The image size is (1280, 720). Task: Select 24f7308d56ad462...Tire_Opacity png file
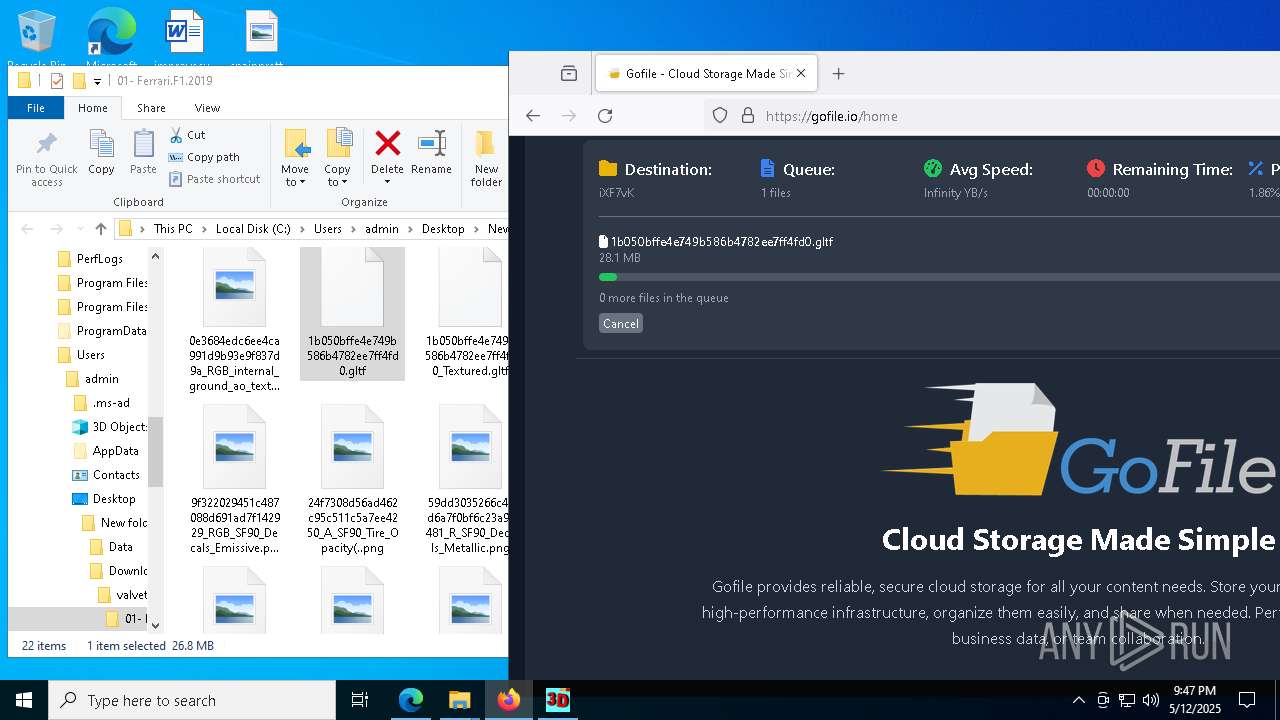352,480
